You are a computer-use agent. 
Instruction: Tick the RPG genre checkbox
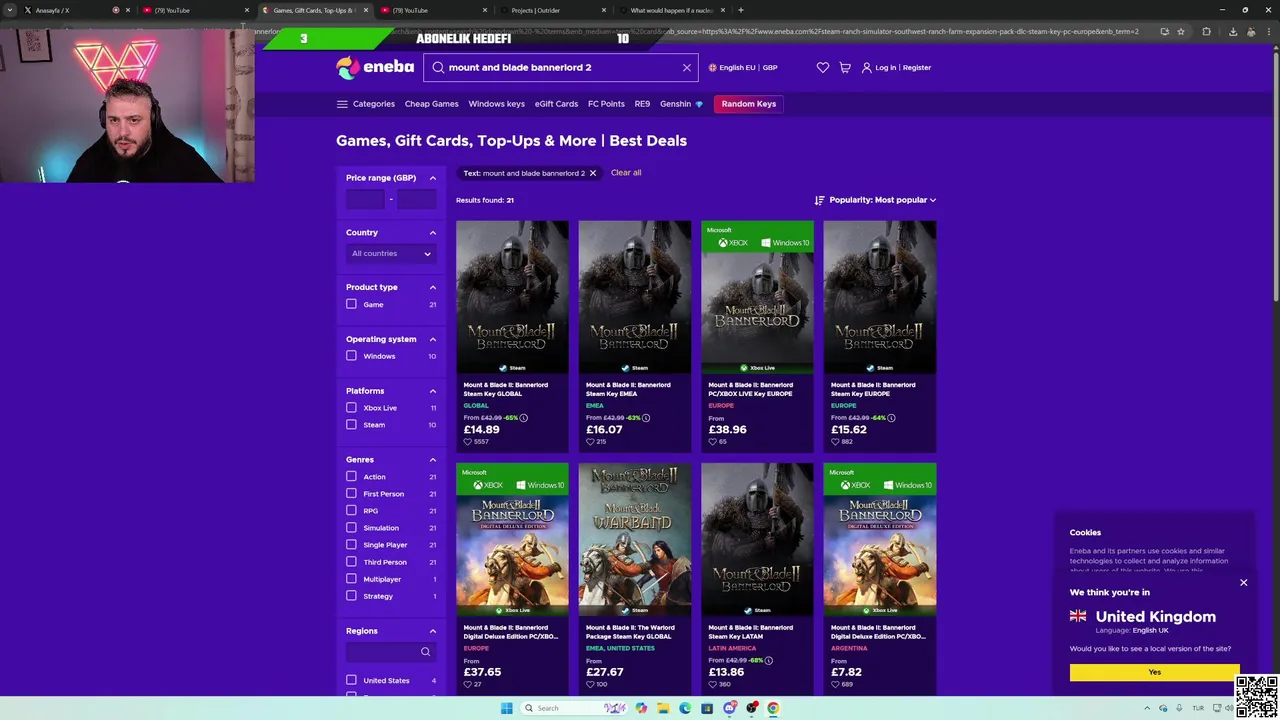(351, 511)
